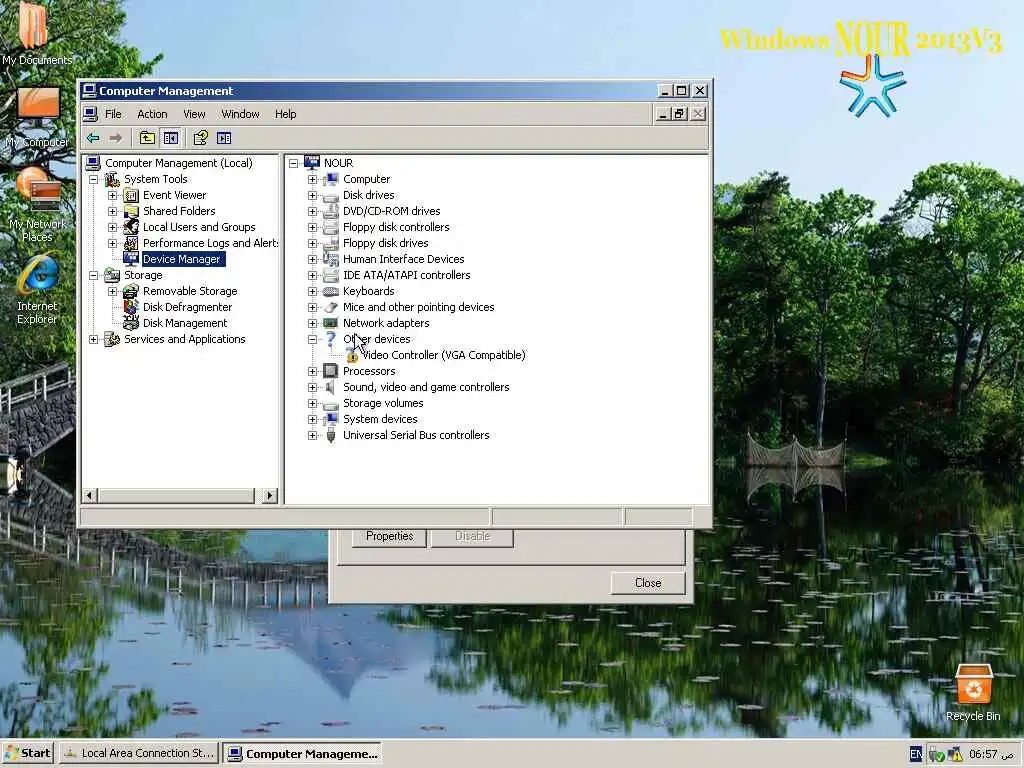Click Computer Management taskbar button
Image resolution: width=1024 pixels, height=768 pixels.
tap(302, 754)
